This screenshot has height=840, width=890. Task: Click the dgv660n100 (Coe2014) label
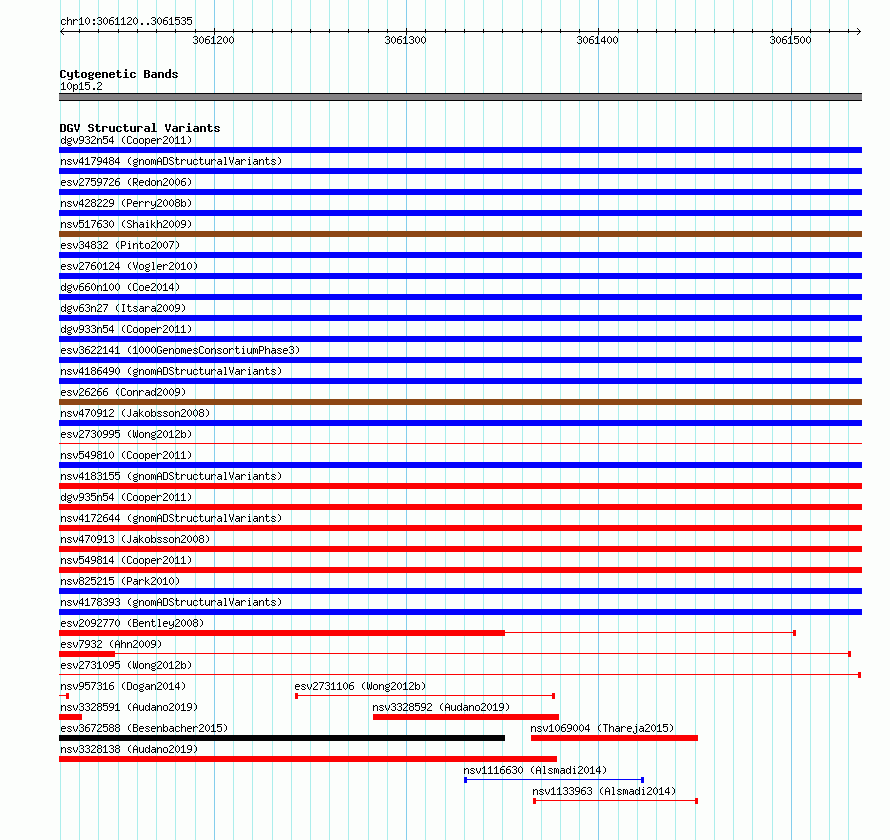tap(120, 287)
